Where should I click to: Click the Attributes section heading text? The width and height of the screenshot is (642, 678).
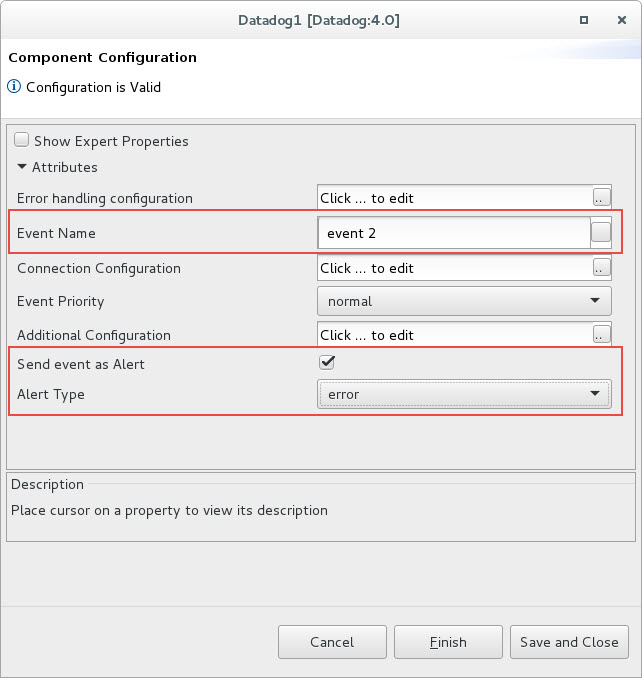(x=65, y=167)
